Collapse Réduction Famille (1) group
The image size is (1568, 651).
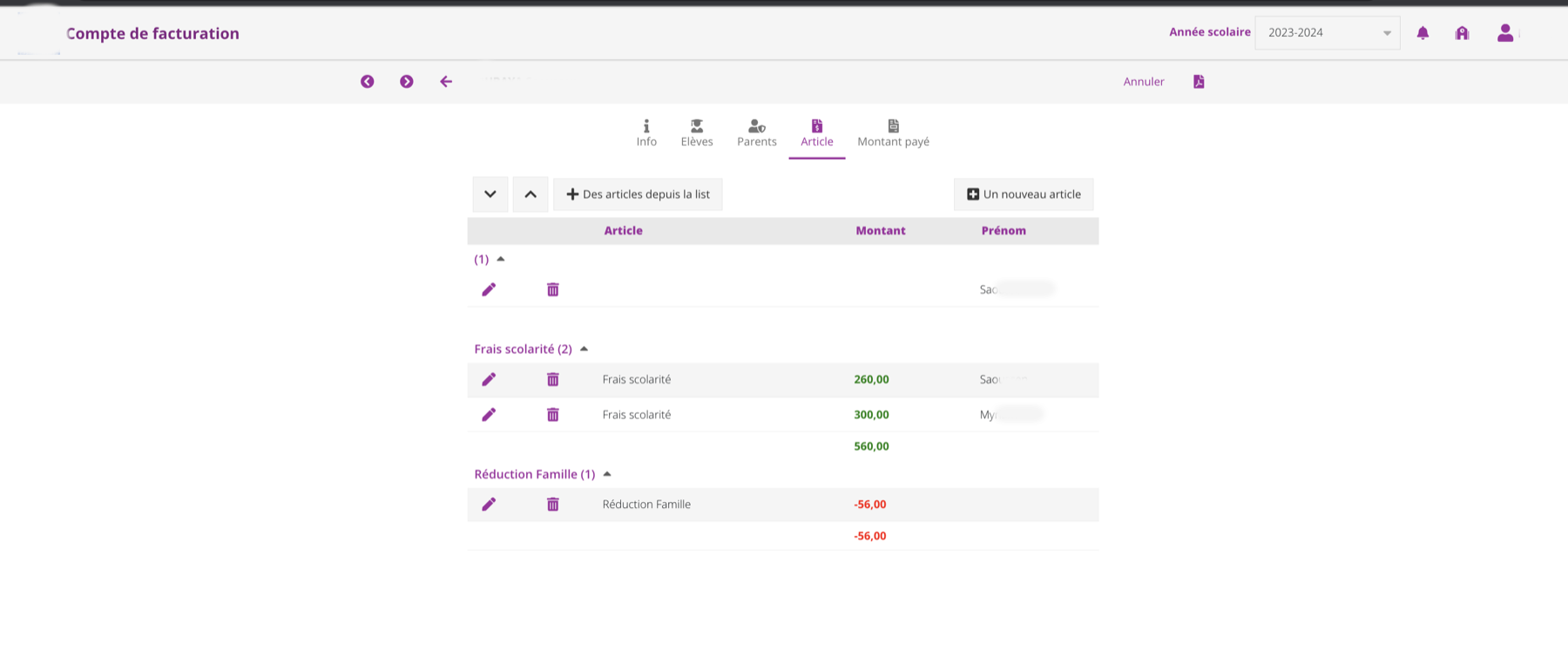[x=607, y=474]
